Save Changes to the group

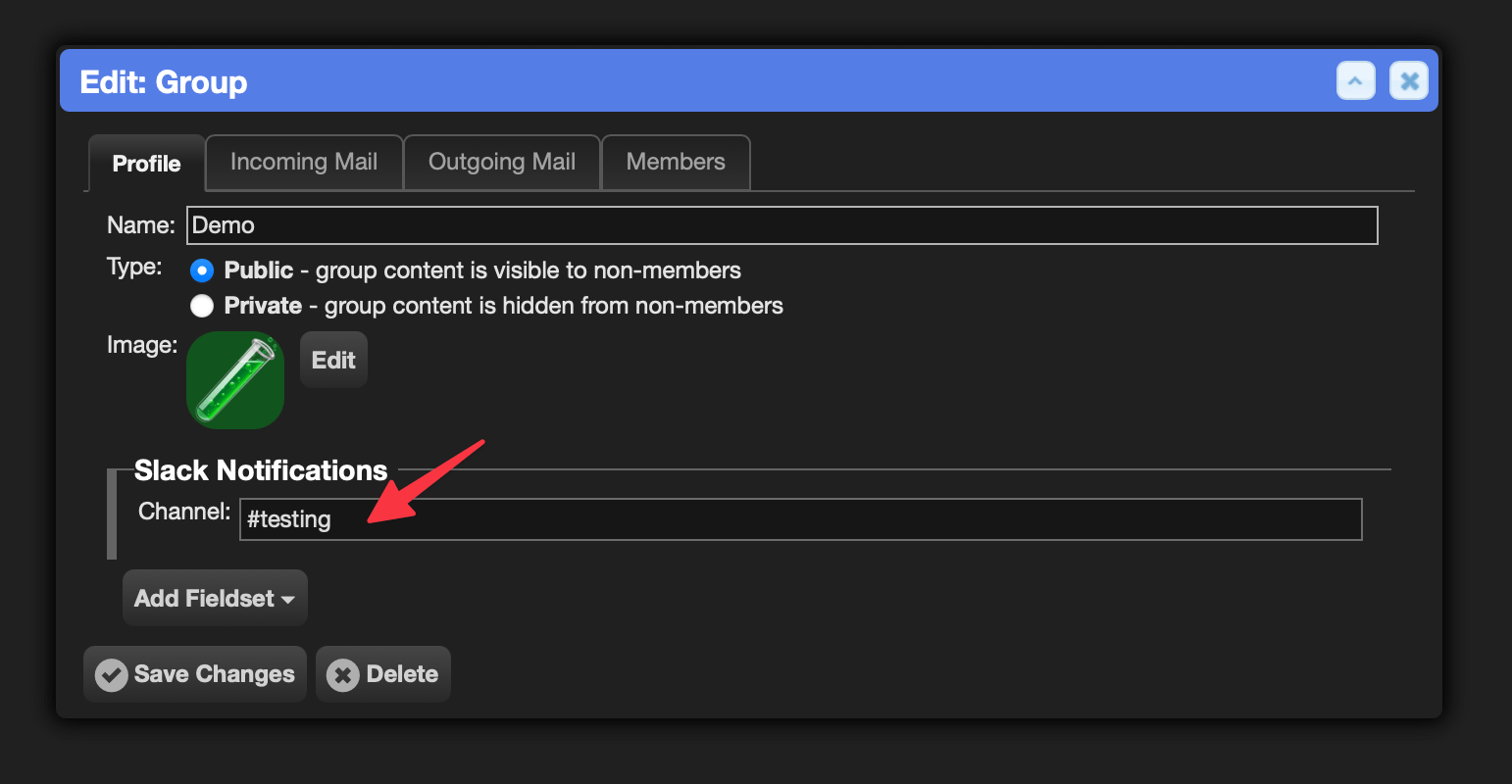coord(195,674)
